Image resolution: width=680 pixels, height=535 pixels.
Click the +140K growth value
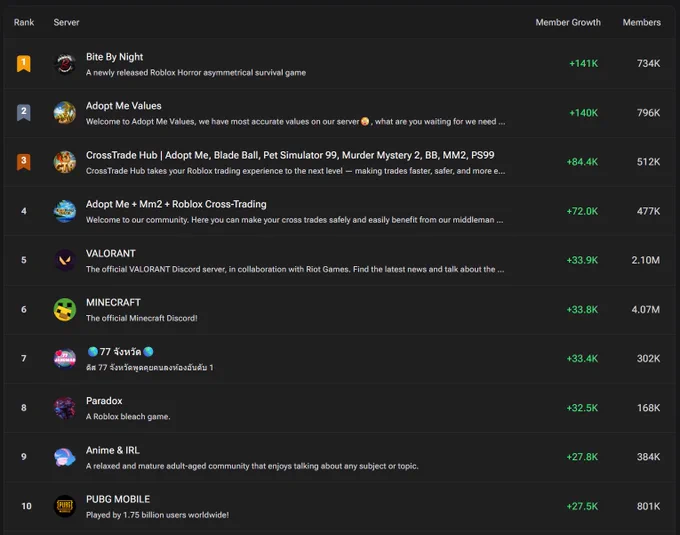583,113
